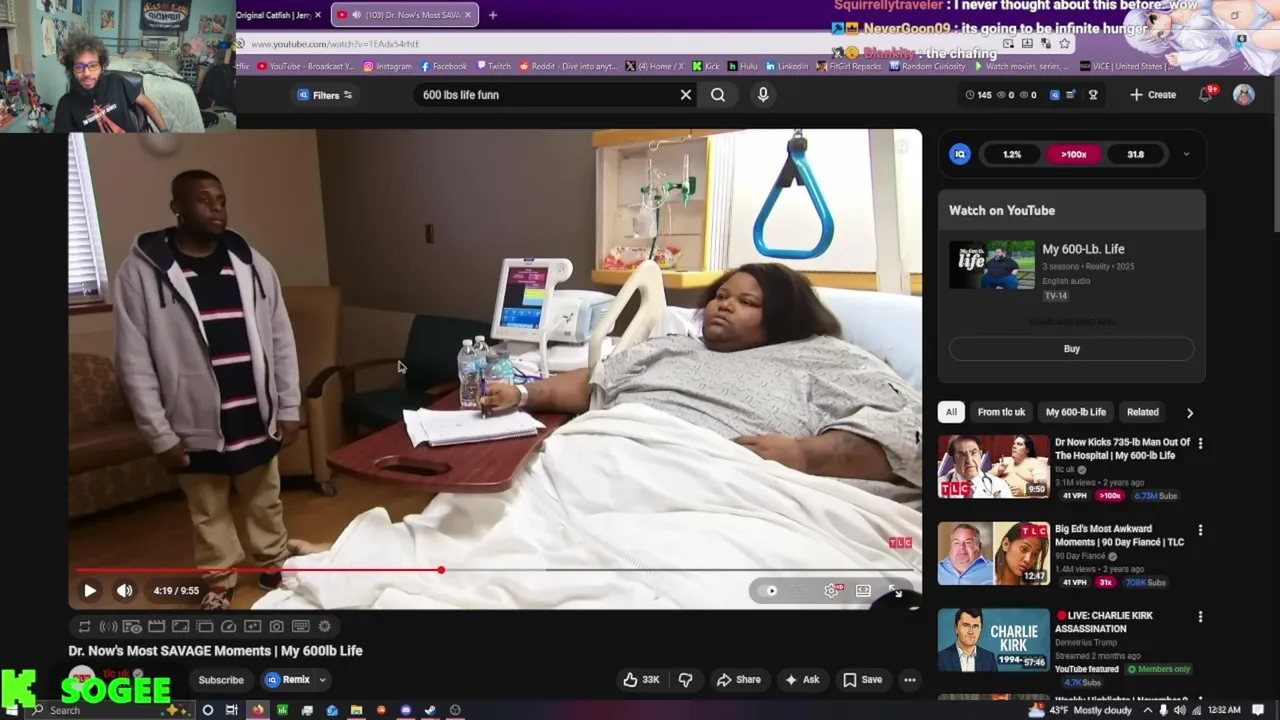Mute the video with the speaker icon
This screenshot has height=720, width=1280.
[124, 591]
